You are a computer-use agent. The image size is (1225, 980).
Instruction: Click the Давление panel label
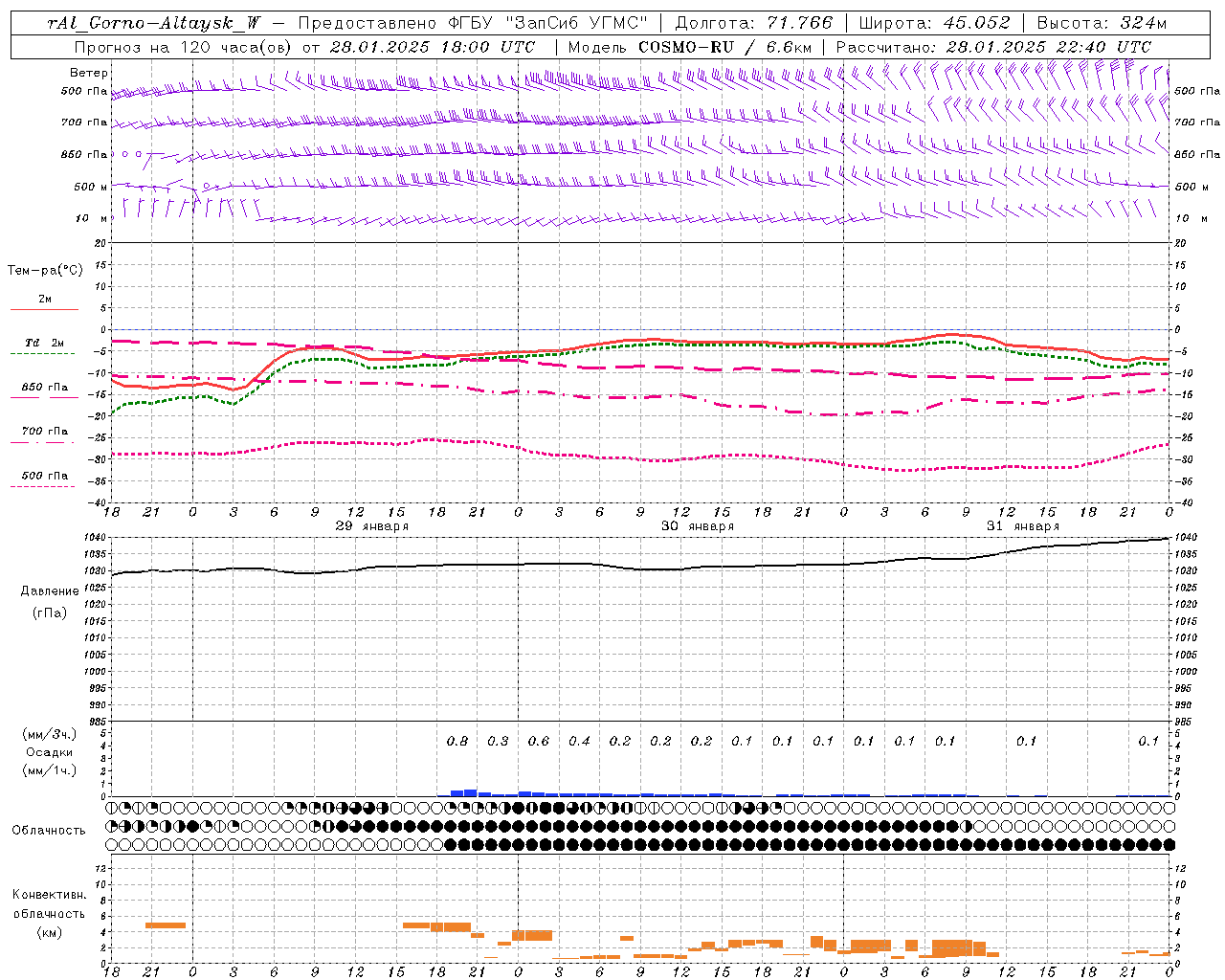(x=50, y=591)
